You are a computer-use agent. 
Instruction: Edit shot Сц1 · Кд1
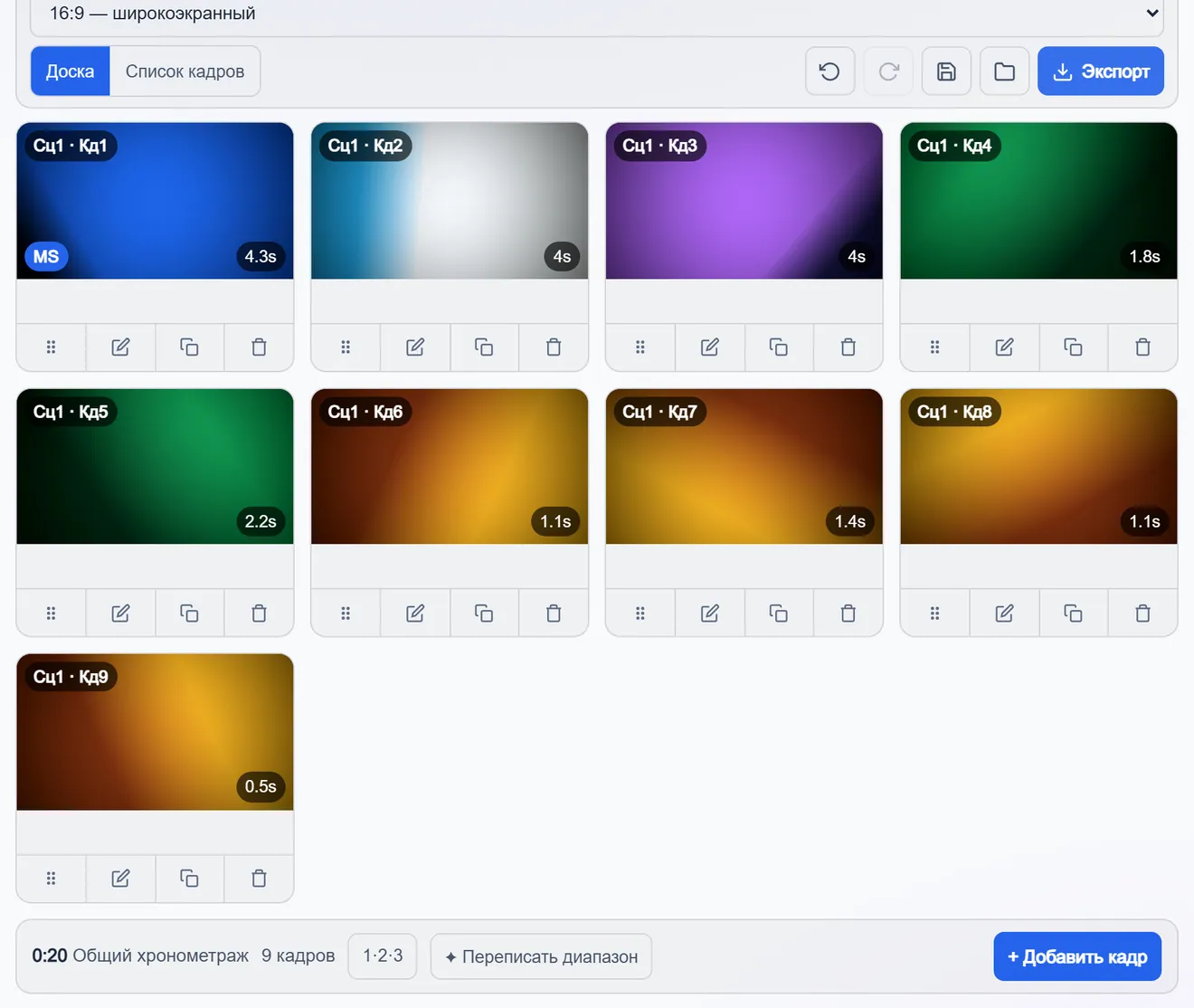click(120, 347)
